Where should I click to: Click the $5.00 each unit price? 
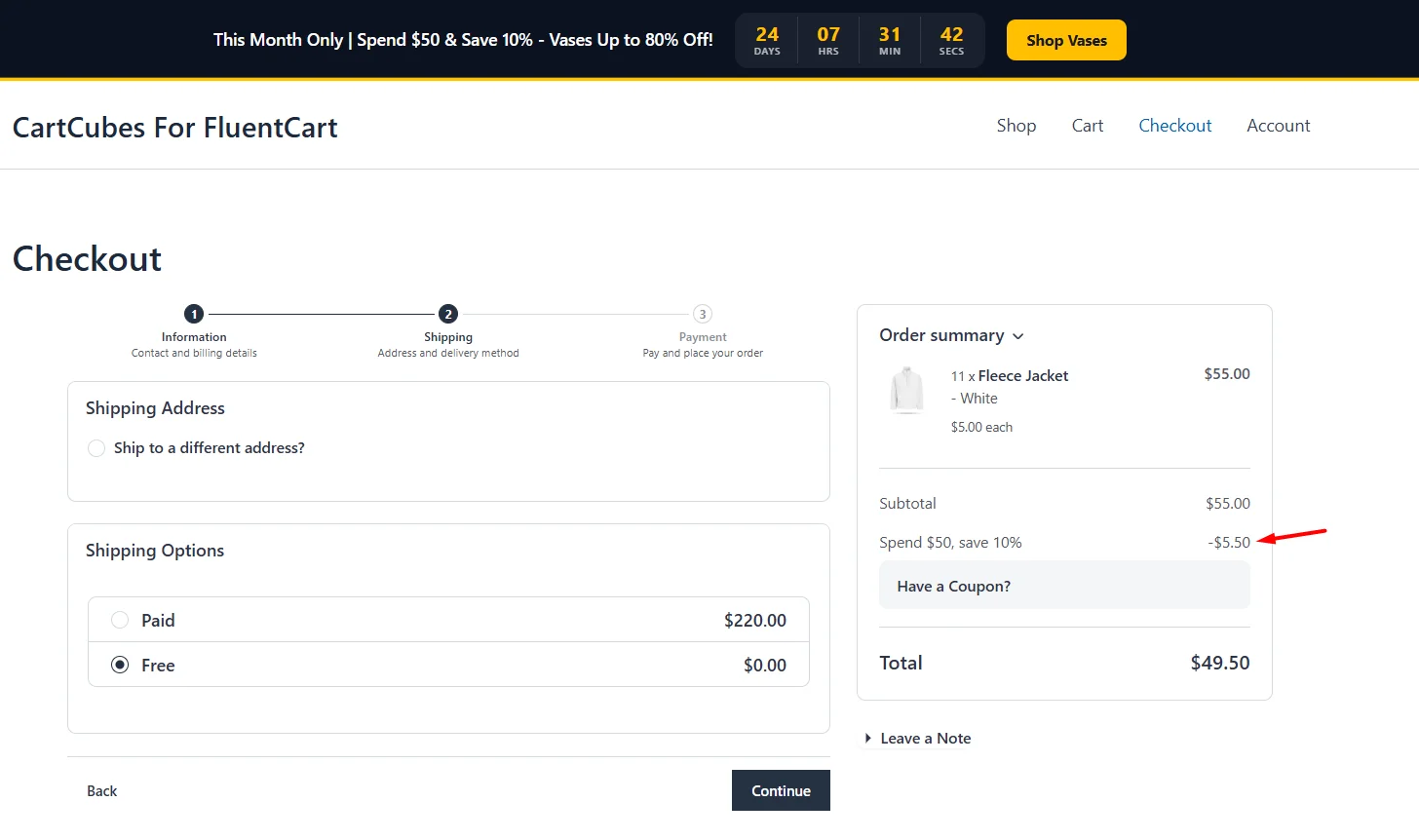pyautogui.click(x=981, y=427)
